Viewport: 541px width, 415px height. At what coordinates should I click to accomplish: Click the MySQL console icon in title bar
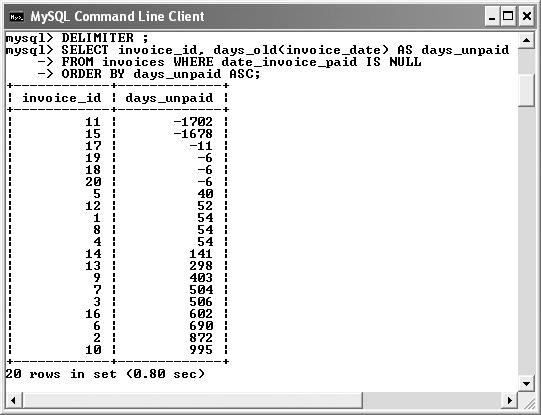click(x=17, y=17)
